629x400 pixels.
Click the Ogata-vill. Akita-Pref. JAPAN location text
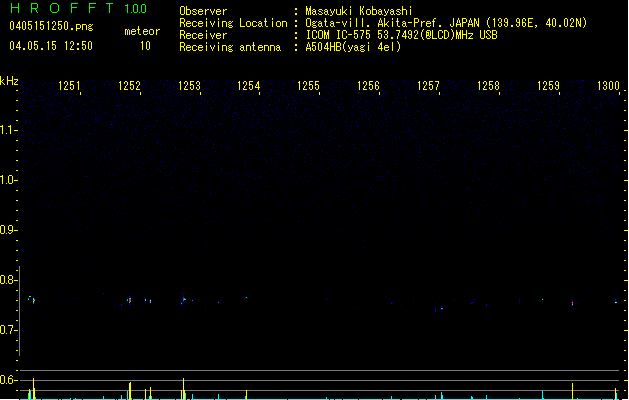[x=446, y=23]
